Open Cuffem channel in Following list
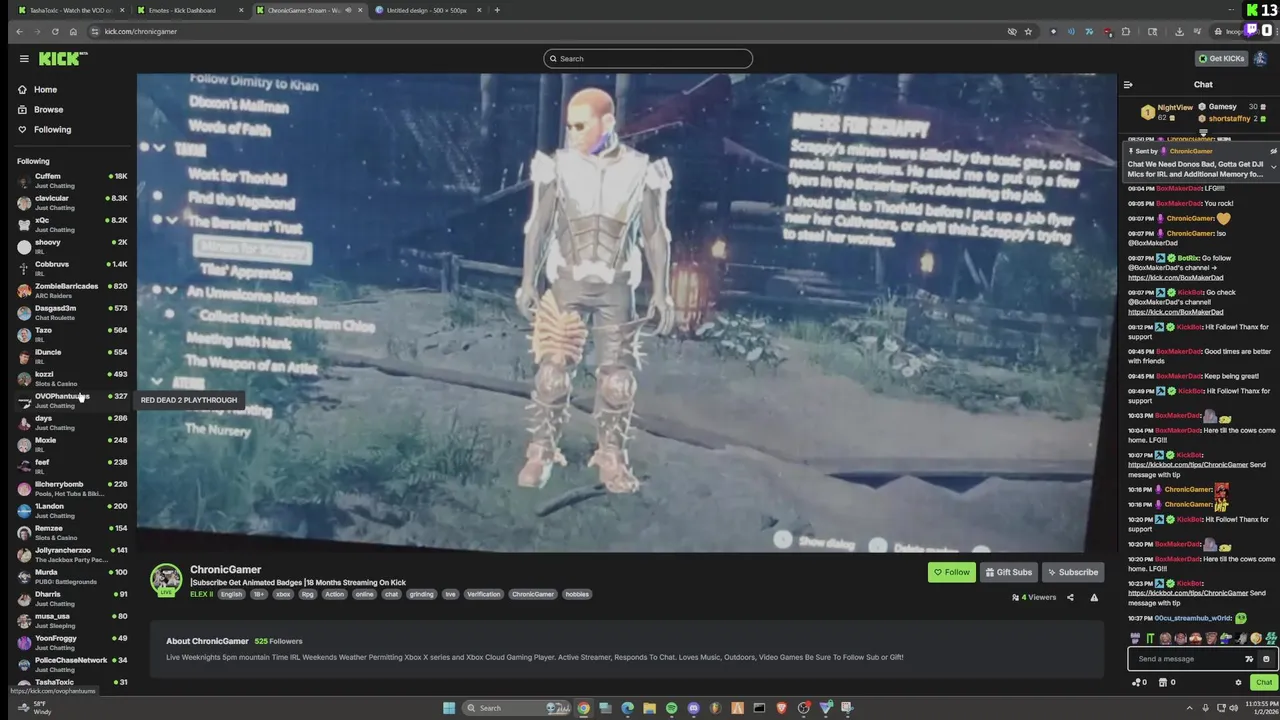The height and width of the screenshot is (720, 1280). point(72,180)
